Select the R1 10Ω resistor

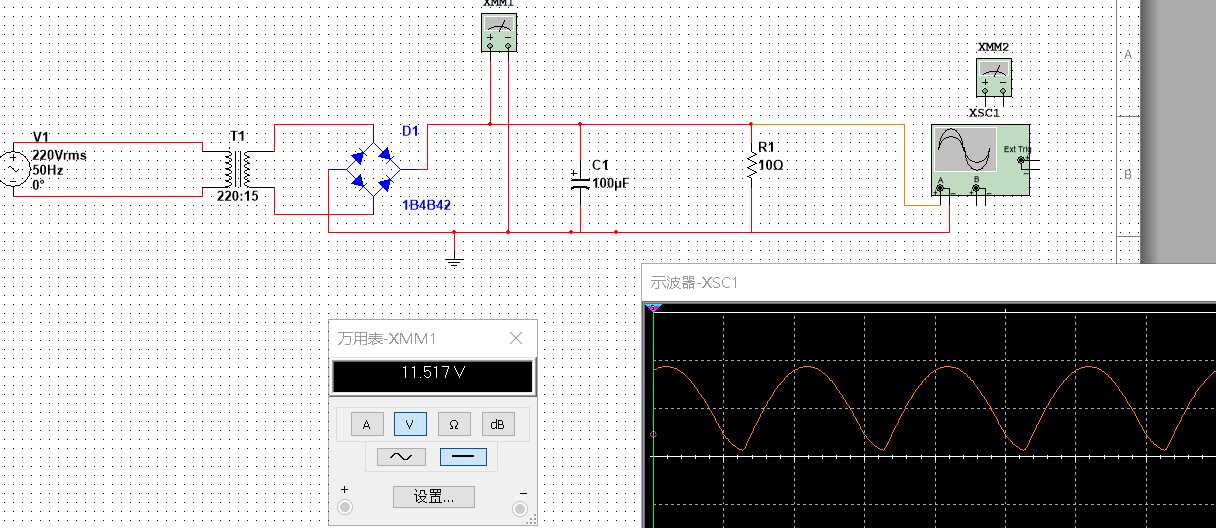751,164
